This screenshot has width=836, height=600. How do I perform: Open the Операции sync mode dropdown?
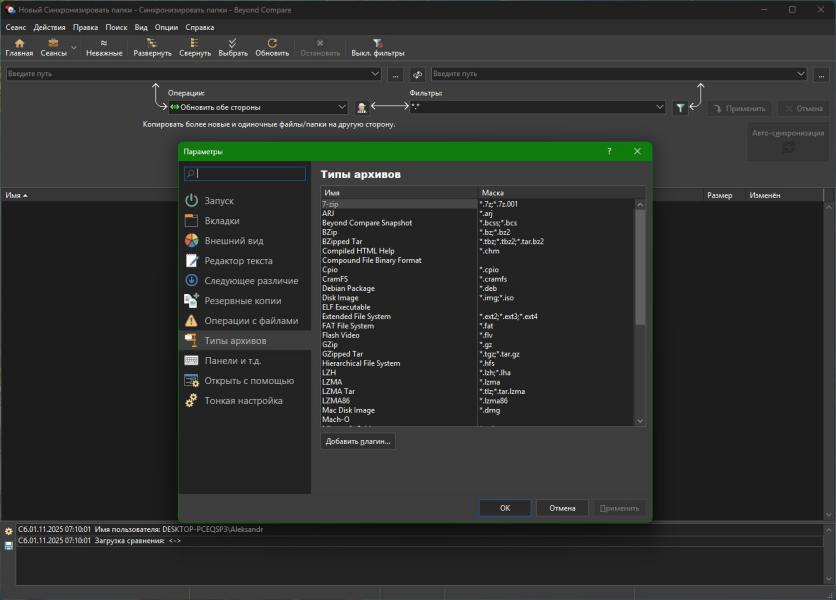tap(342, 107)
